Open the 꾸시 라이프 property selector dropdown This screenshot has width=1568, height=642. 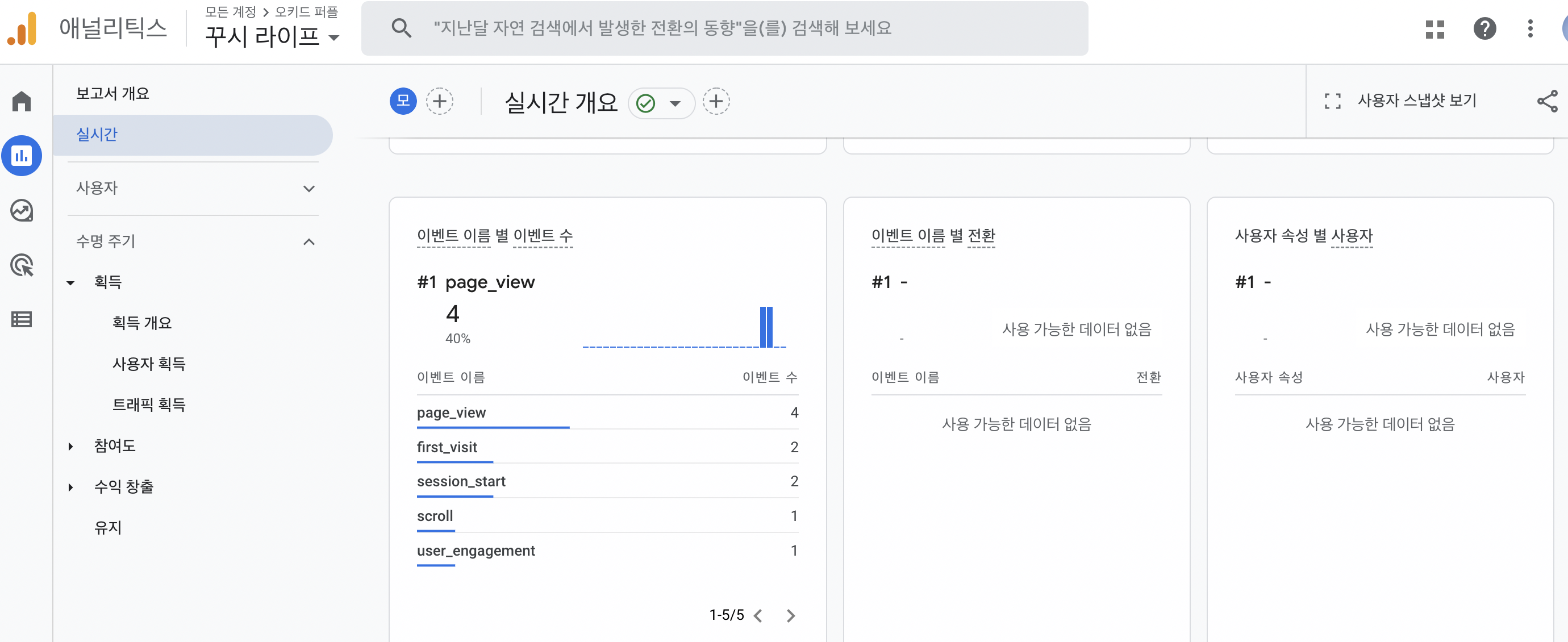tap(272, 36)
